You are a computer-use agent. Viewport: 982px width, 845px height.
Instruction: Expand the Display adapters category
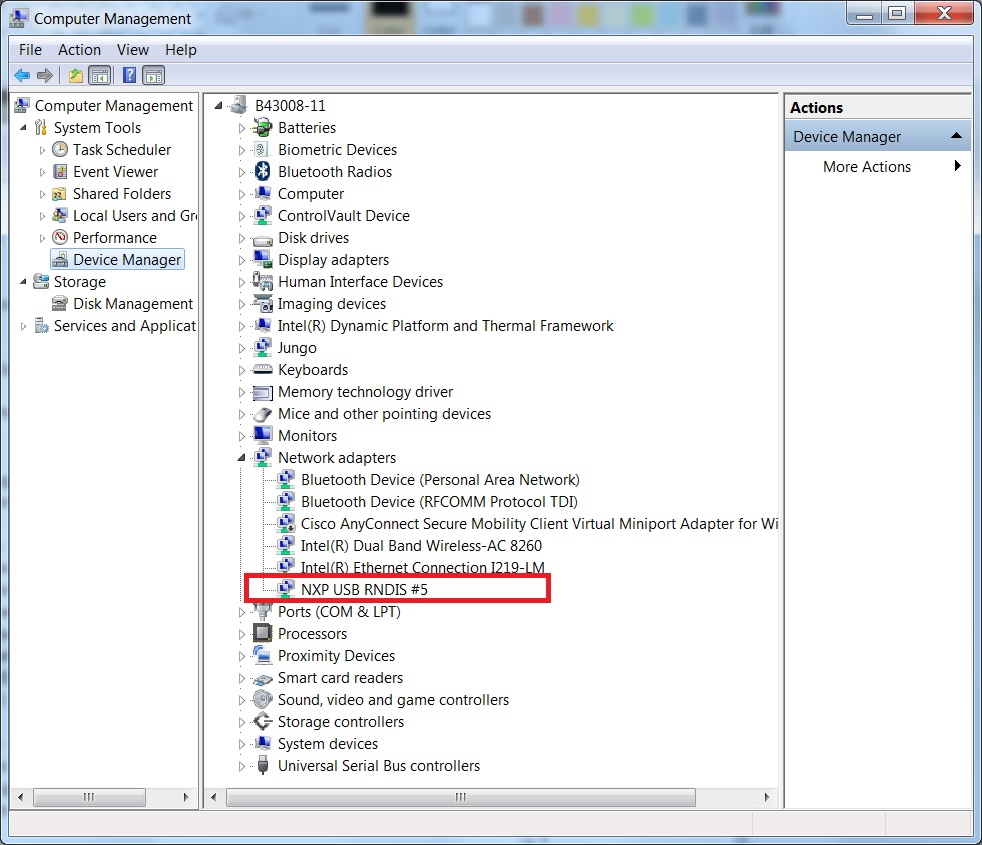click(242, 260)
